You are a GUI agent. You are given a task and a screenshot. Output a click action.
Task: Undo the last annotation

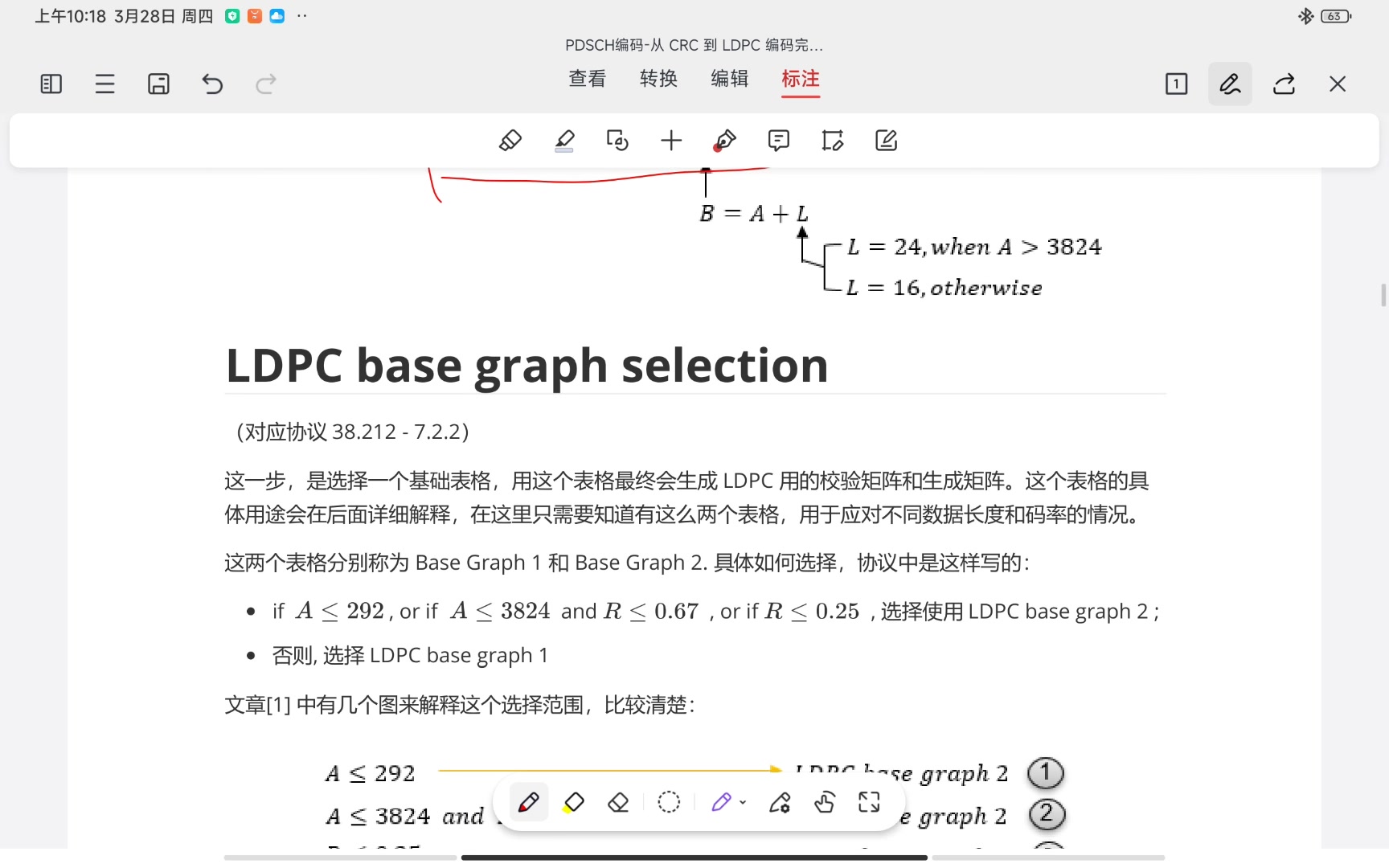pyautogui.click(x=212, y=84)
